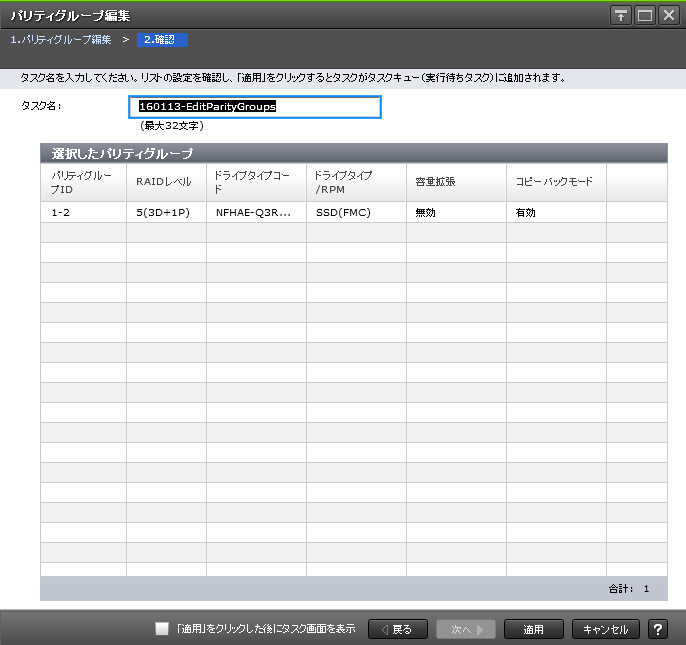The image size is (686, 645).
Task: Click the RAIDレベル column header
Action: [165, 182]
